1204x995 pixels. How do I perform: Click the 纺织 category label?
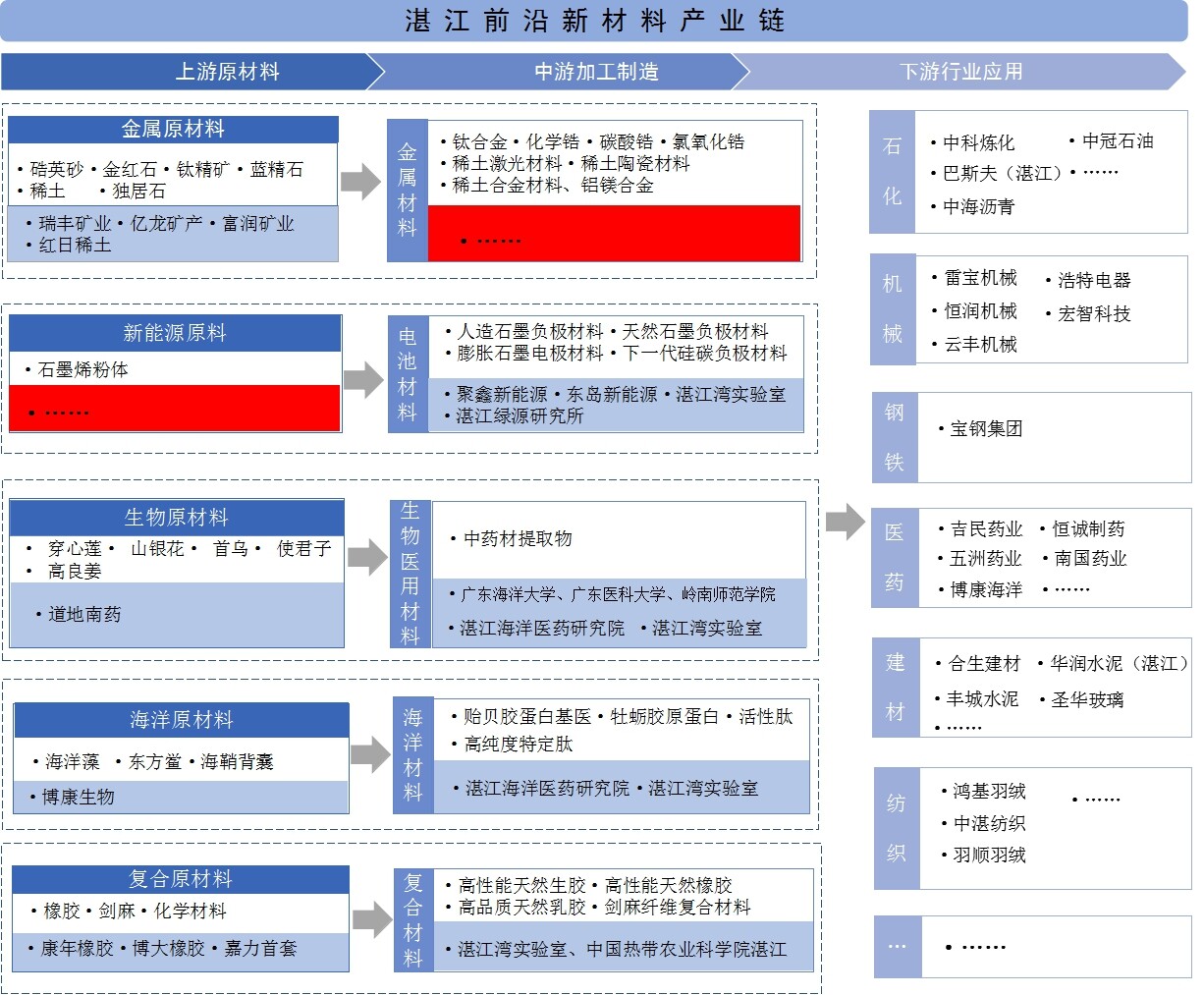897,828
